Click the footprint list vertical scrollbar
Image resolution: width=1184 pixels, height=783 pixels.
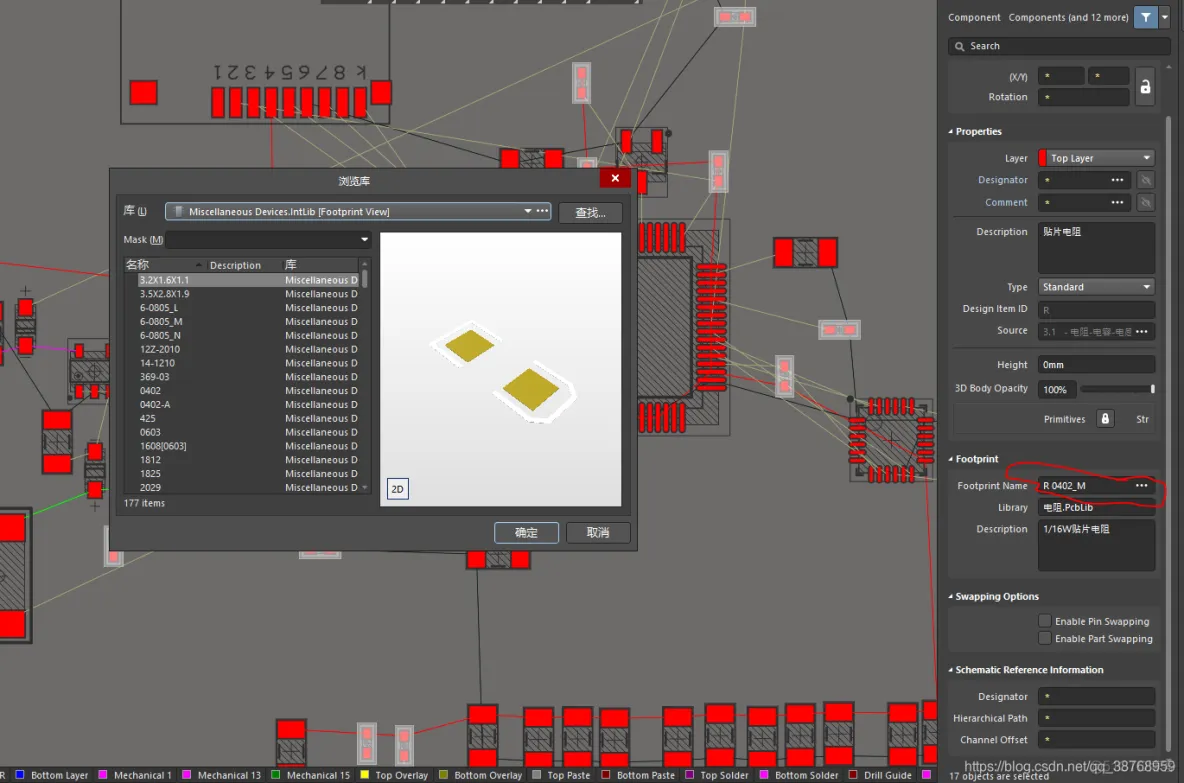(365, 378)
